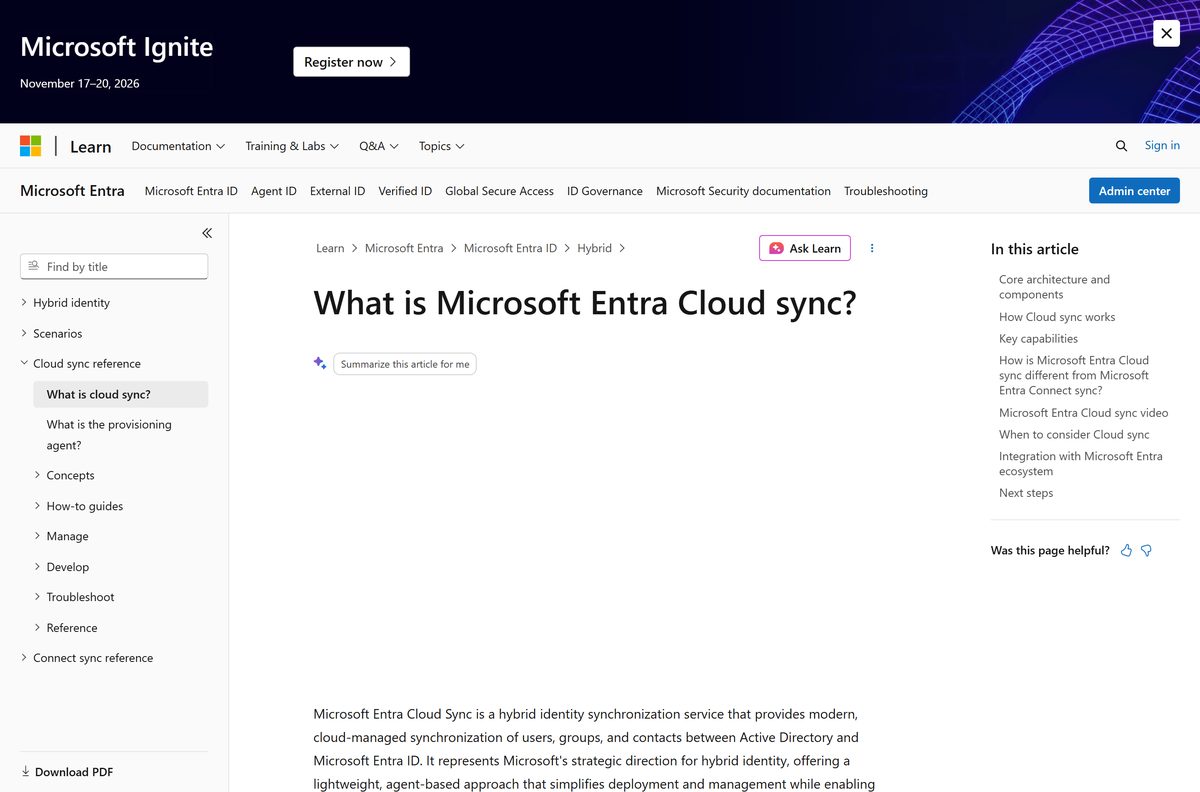Open the ID Governance nav item
1200x792 pixels.
[605, 191]
